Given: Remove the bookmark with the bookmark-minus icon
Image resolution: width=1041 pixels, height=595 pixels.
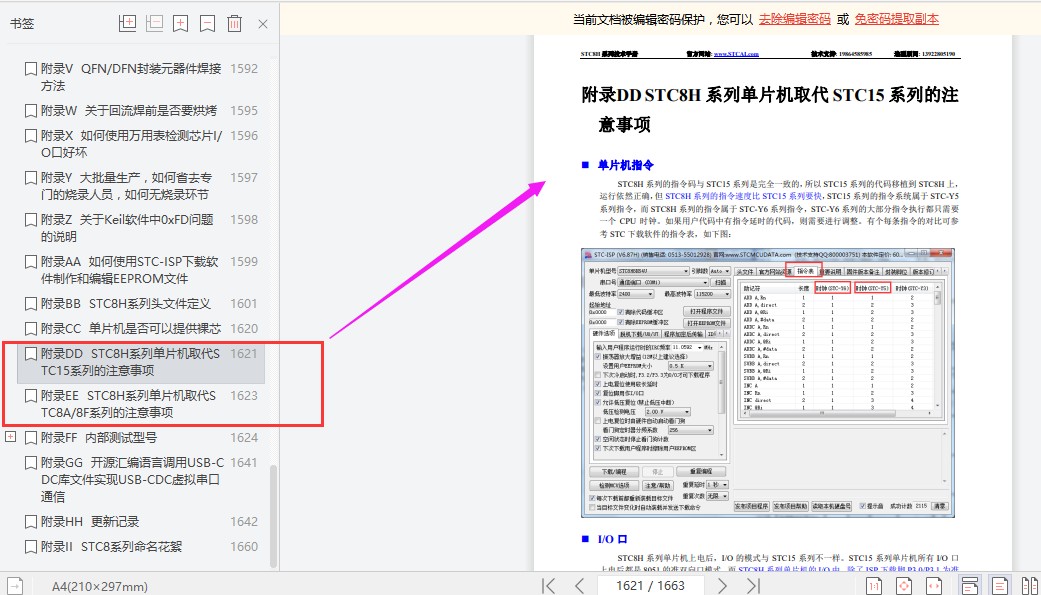Looking at the screenshot, I should 208,23.
